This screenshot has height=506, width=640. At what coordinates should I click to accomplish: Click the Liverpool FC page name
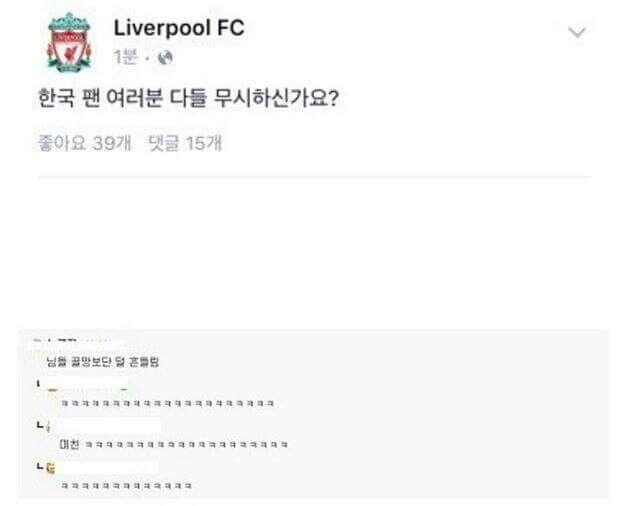point(179,28)
